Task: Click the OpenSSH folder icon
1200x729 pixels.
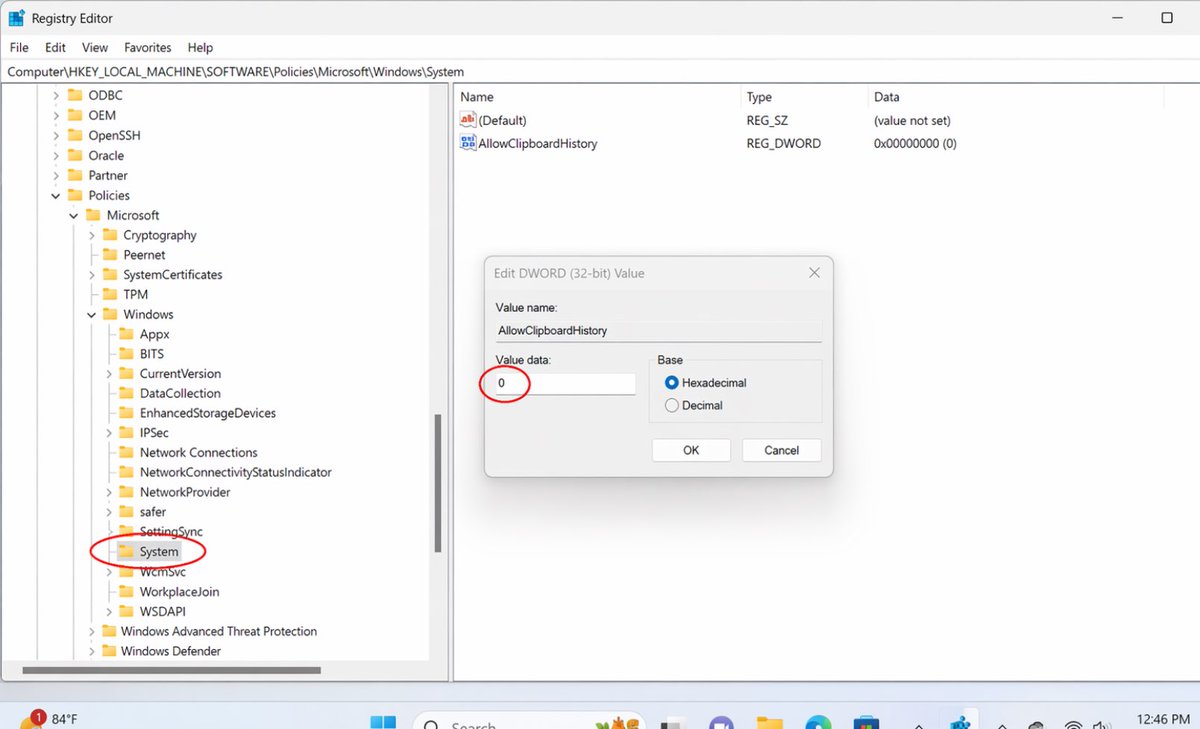Action: tap(75, 136)
